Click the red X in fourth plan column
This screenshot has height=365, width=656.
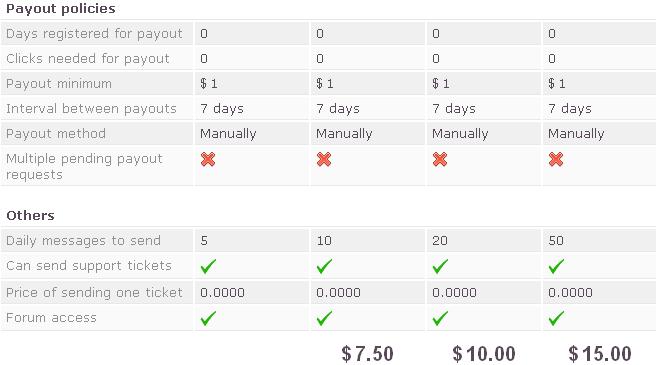click(x=556, y=159)
